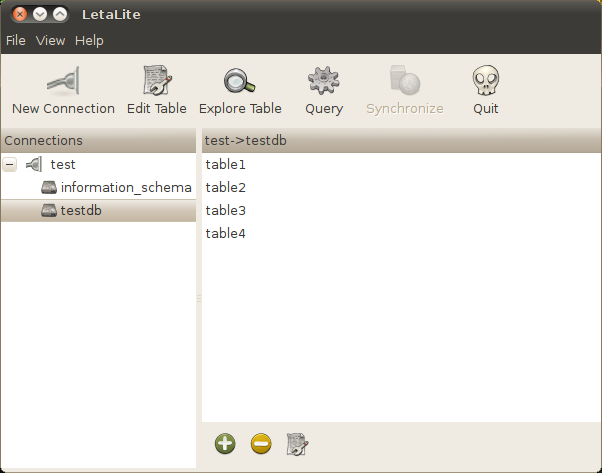The width and height of the screenshot is (602, 473).
Task: Pick table4 in the table list
Action: tap(225, 233)
